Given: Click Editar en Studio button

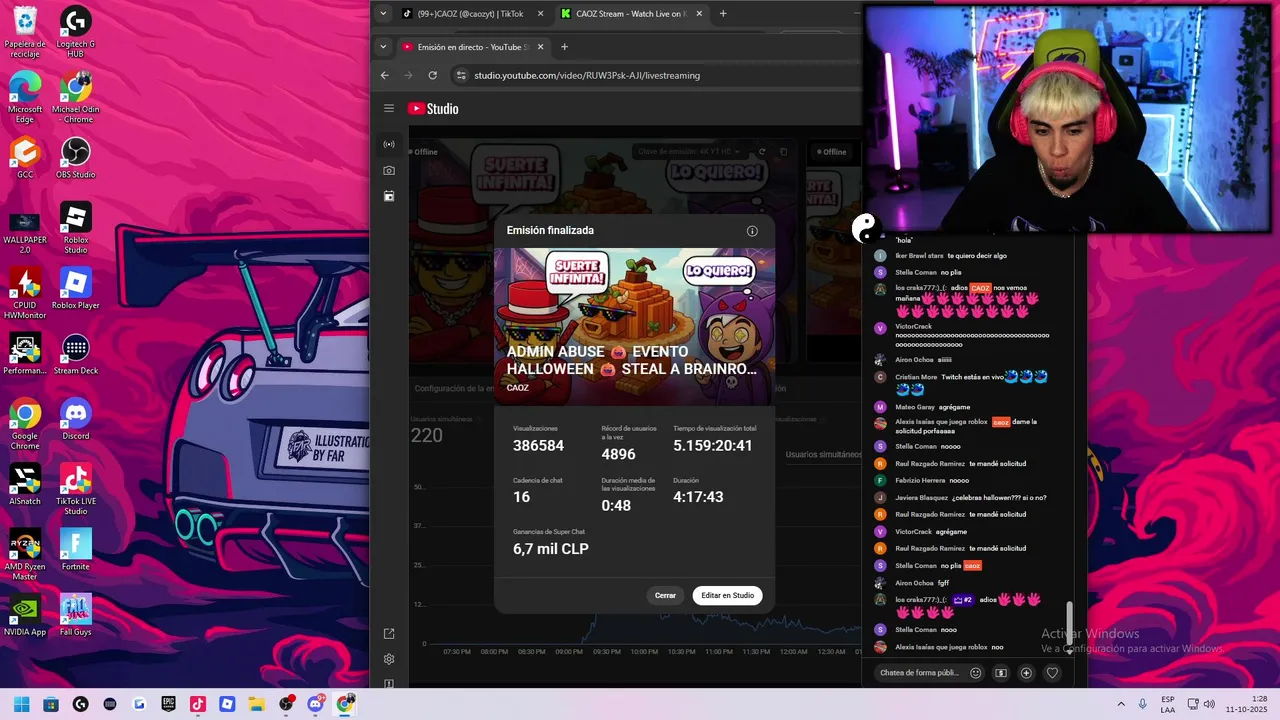Looking at the screenshot, I should click(x=727, y=595).
